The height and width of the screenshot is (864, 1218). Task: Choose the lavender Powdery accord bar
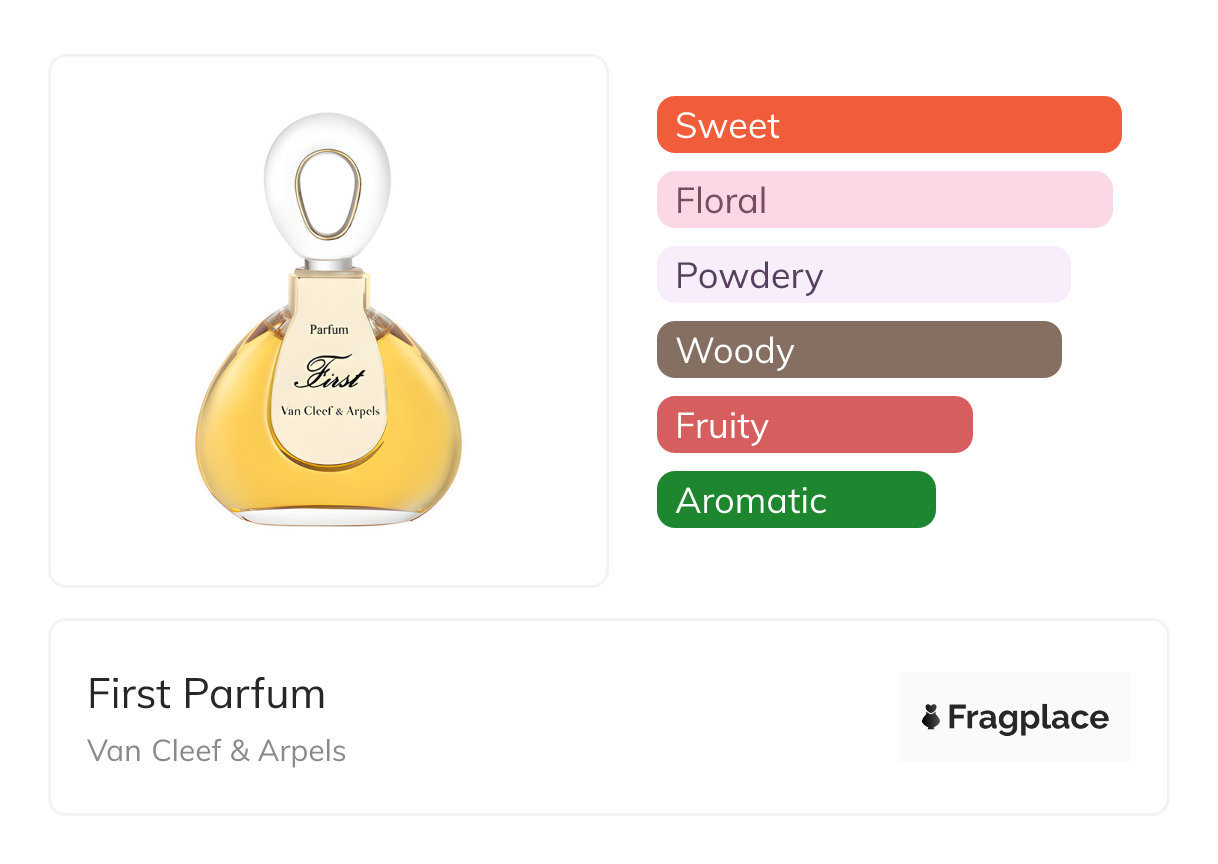[864, 275]
